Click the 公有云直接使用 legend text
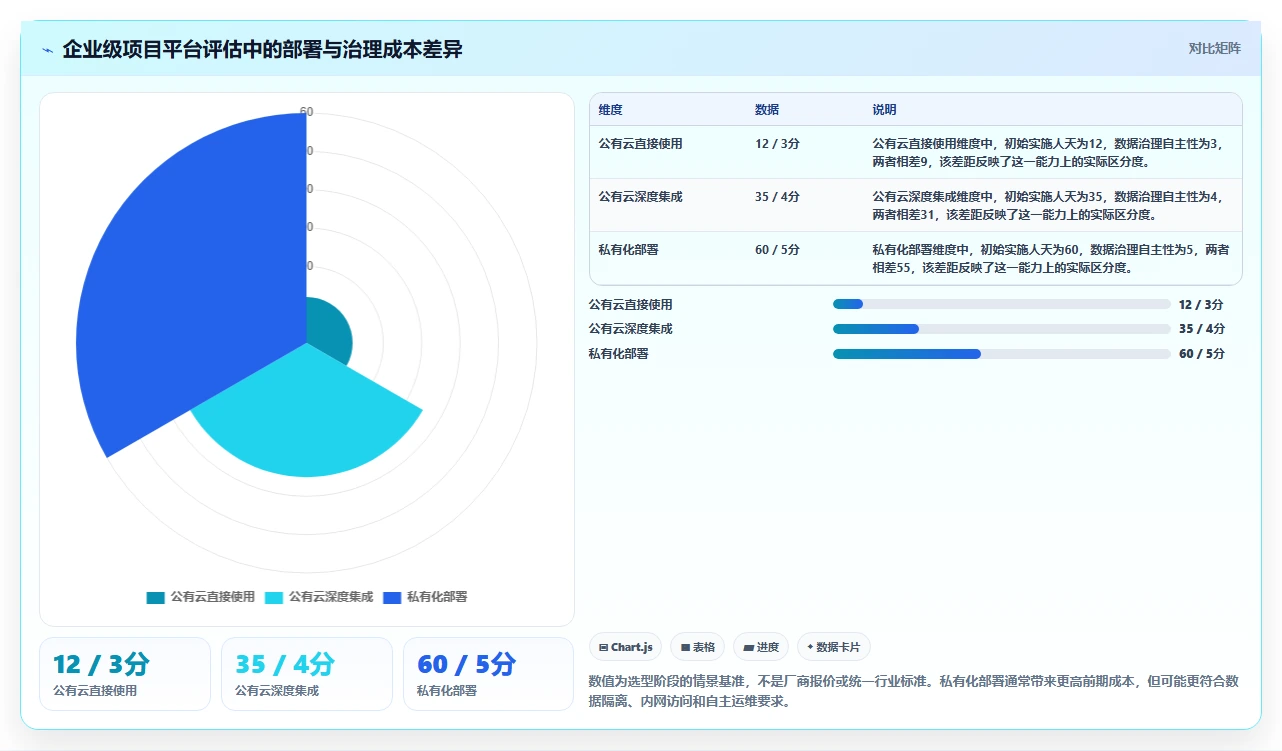 click(212, 597)
